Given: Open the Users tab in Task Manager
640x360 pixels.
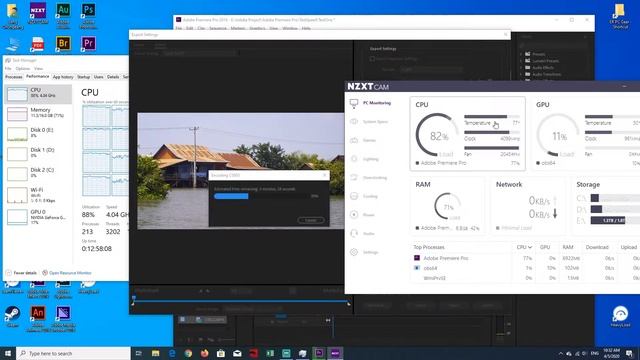Looking at the screenshot, I should pos(99,77).
